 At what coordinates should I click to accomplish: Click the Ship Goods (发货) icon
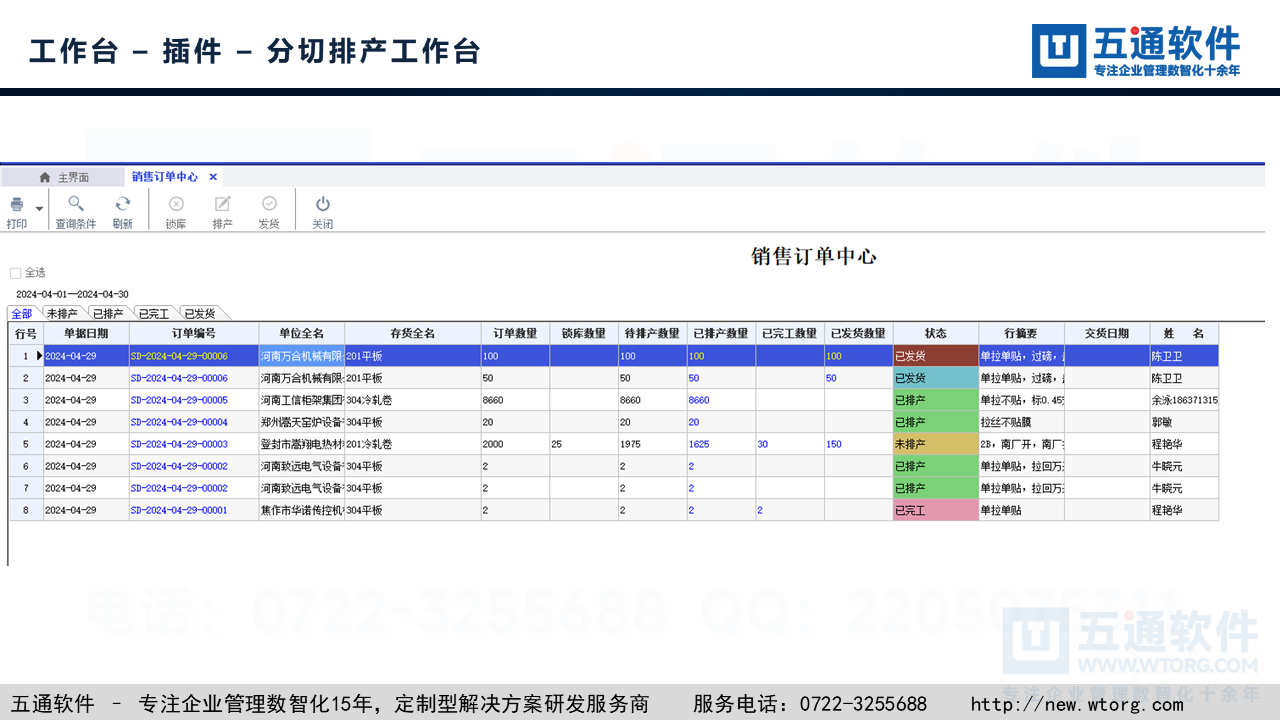click(269, 205)
